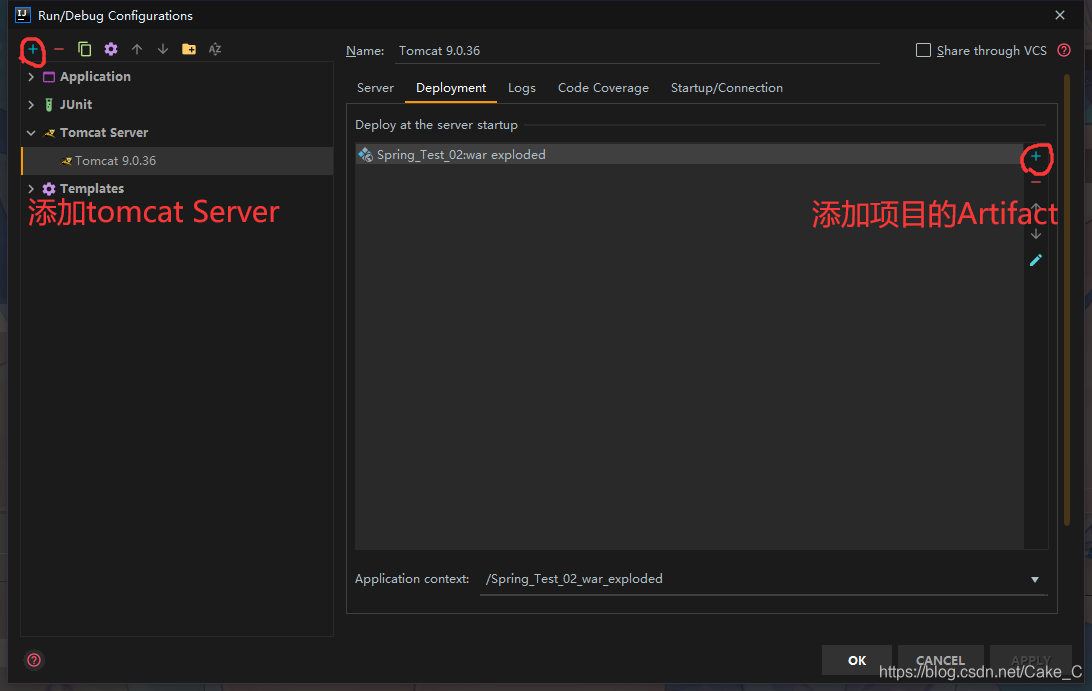Click the right panel vertical scrollbar
Screen dimensions: 1092x691
click(1067, 300)
